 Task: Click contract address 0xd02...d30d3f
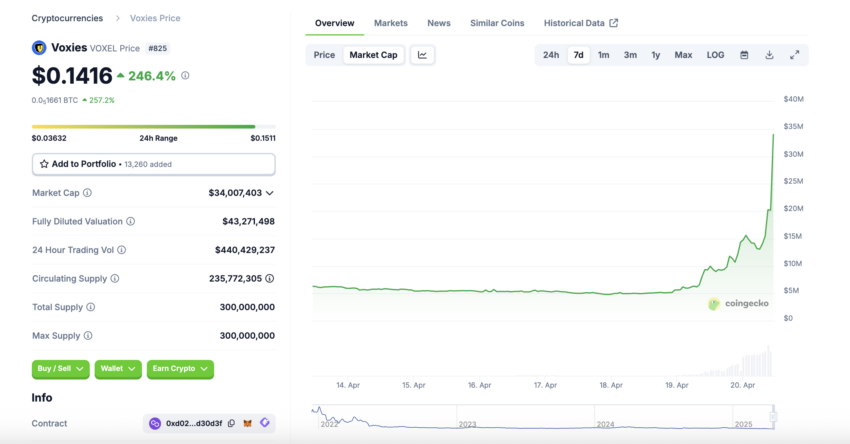click(194, 423)
